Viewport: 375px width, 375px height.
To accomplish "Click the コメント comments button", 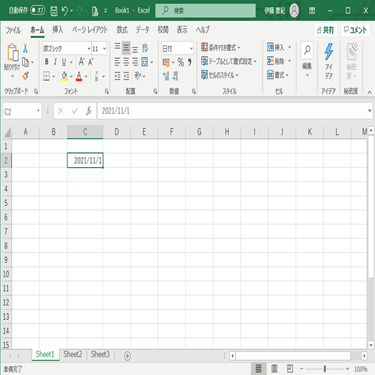I will tap(355, 30).
